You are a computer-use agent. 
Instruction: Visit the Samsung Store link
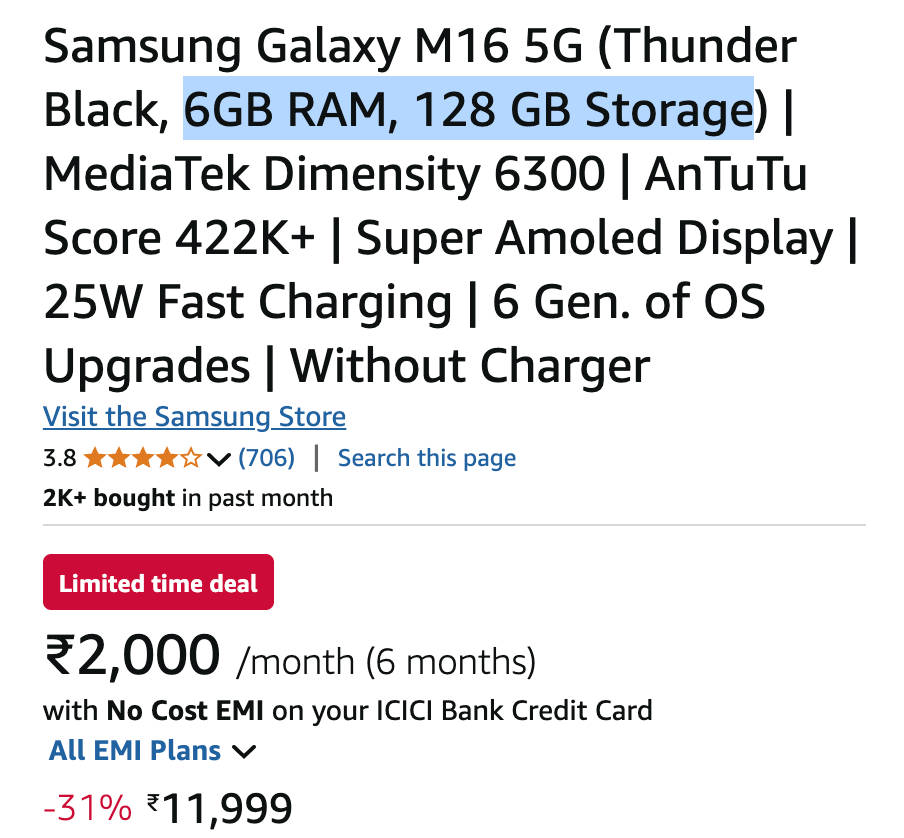click(x=194, y=417)
